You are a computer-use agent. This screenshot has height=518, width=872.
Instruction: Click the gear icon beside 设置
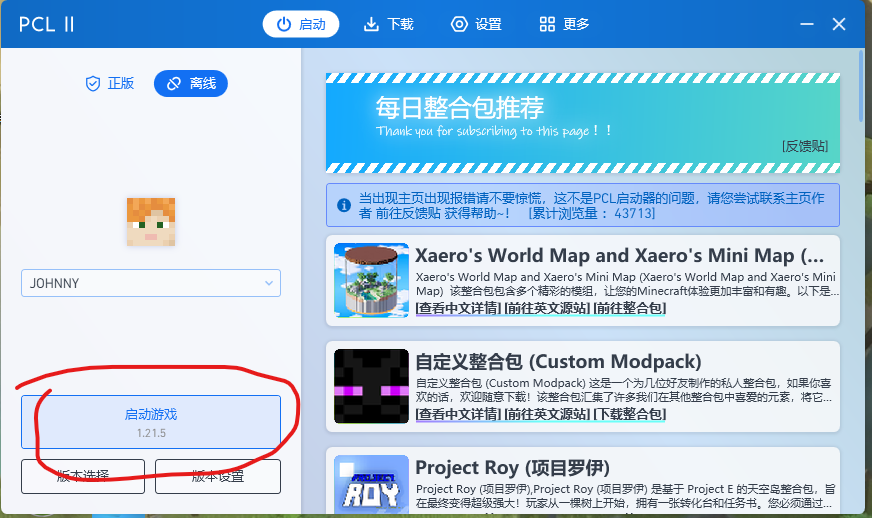tap(459, 24)
